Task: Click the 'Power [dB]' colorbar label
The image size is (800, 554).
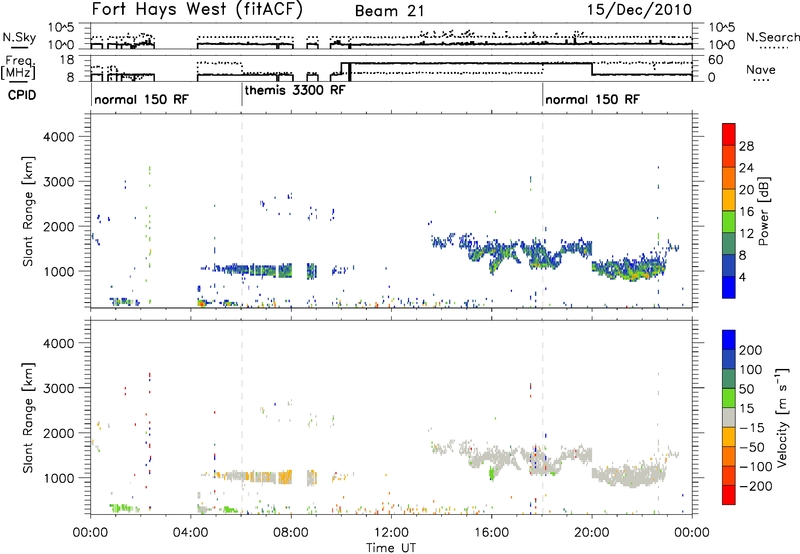Action: pos(764,211)
